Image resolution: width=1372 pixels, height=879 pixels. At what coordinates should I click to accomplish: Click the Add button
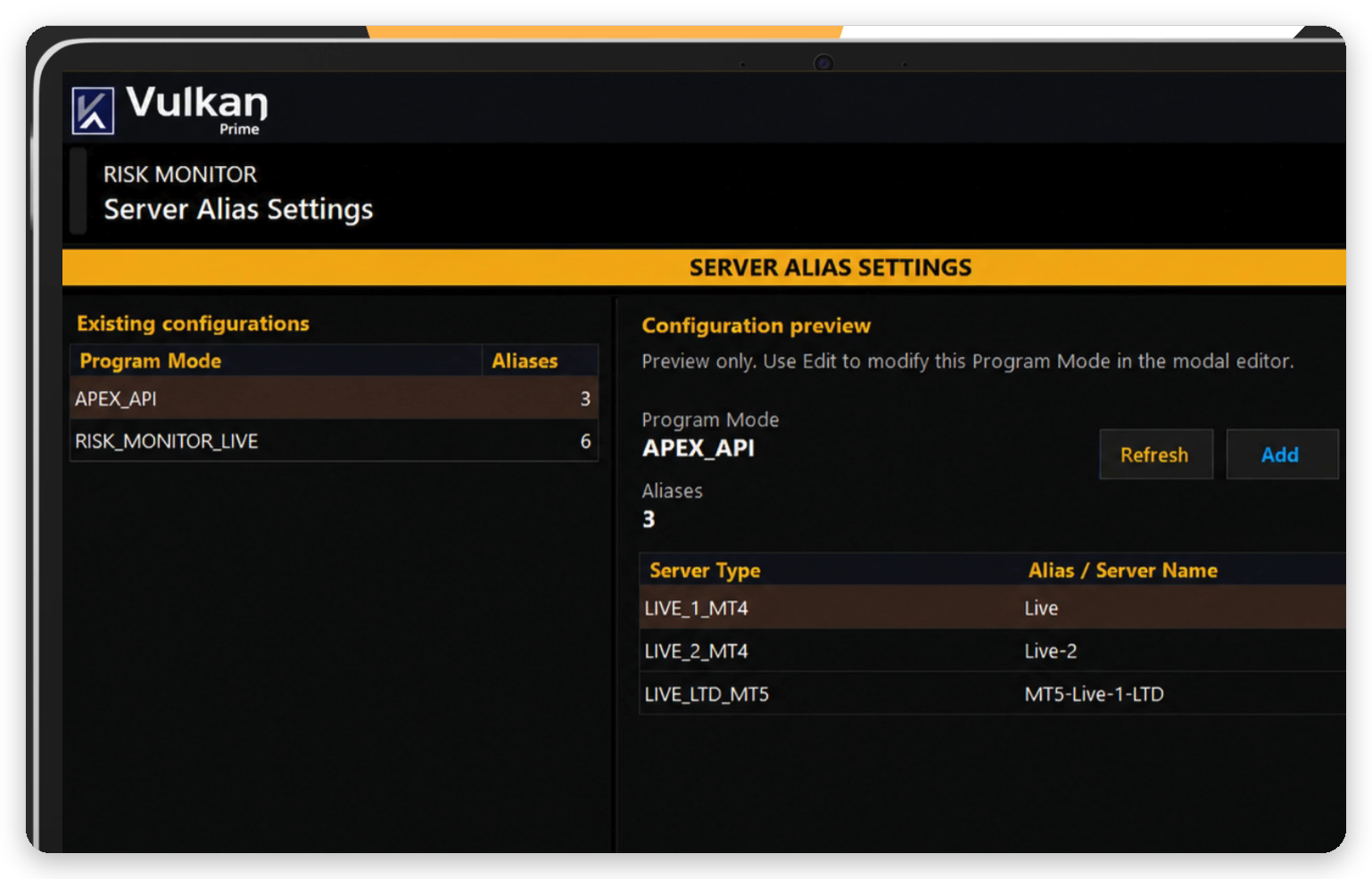point(1281,454)
